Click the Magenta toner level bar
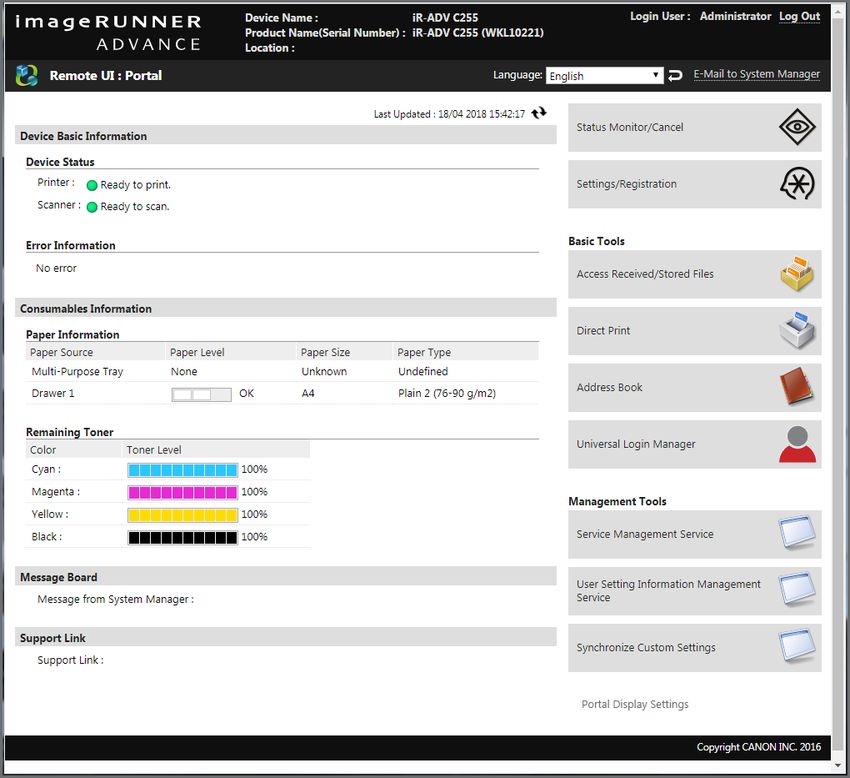Viewport: 850px width, 778px height. pos(183,492)
